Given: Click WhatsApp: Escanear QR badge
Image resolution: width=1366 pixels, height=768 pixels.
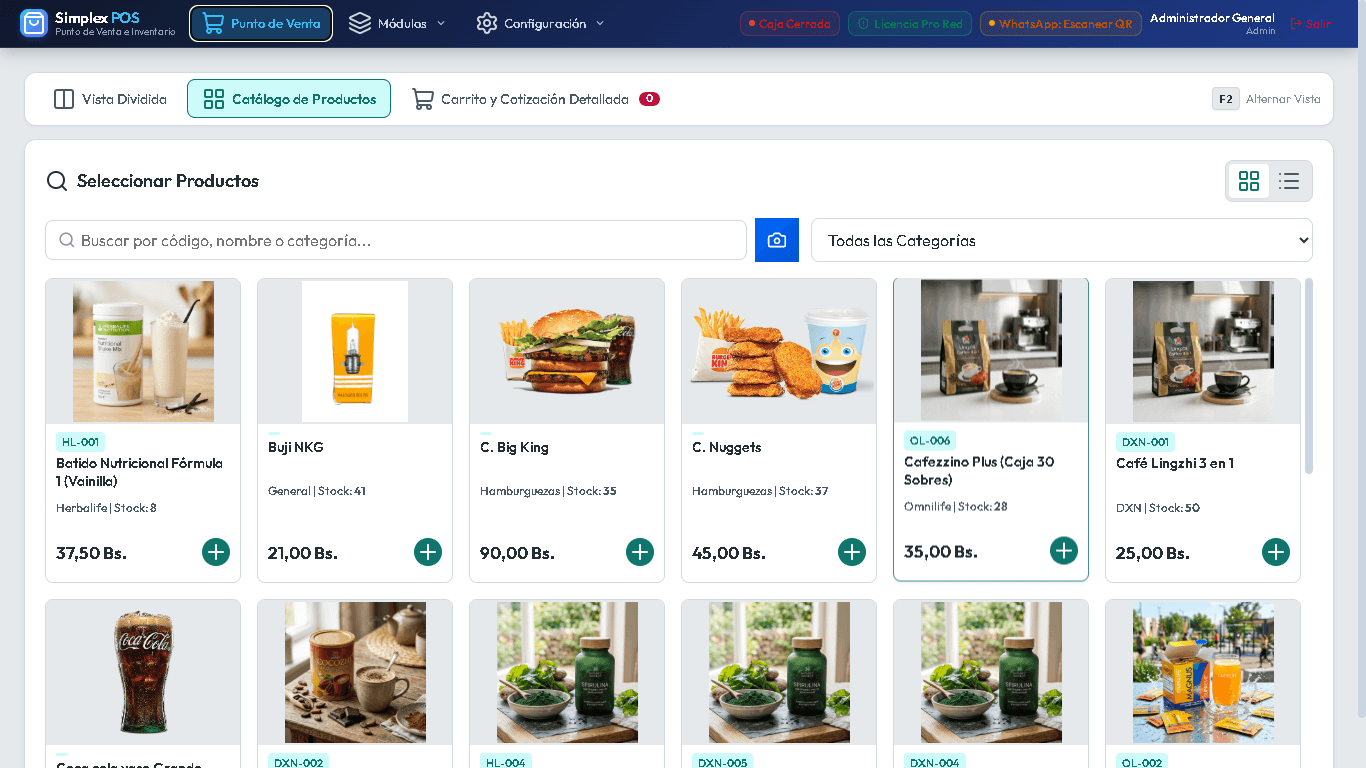Looking at the screenshot, I should pyautogui.click(x=1061, y=24).
